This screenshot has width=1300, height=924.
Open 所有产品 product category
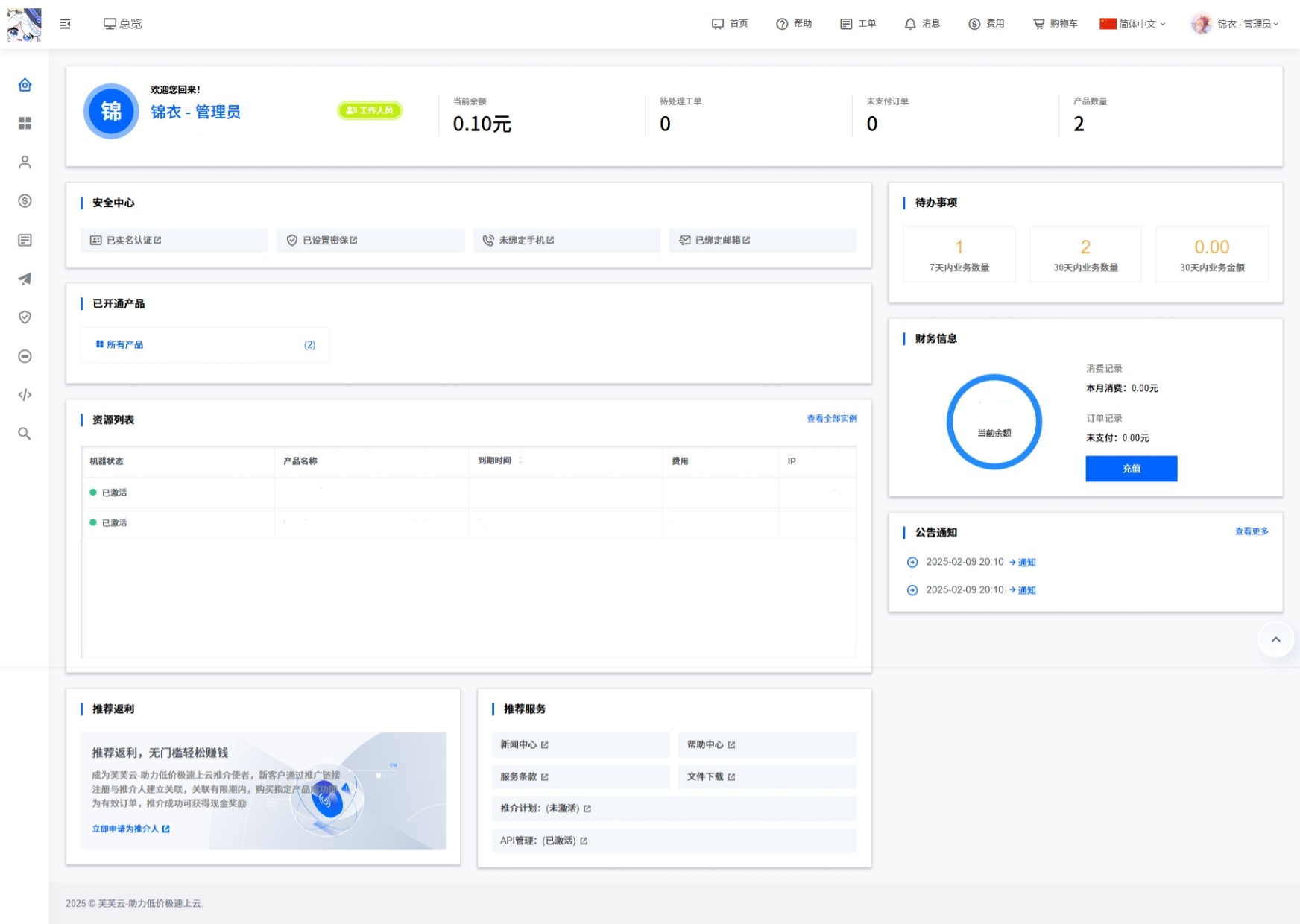pyautogui.click(x=124, y=345)
